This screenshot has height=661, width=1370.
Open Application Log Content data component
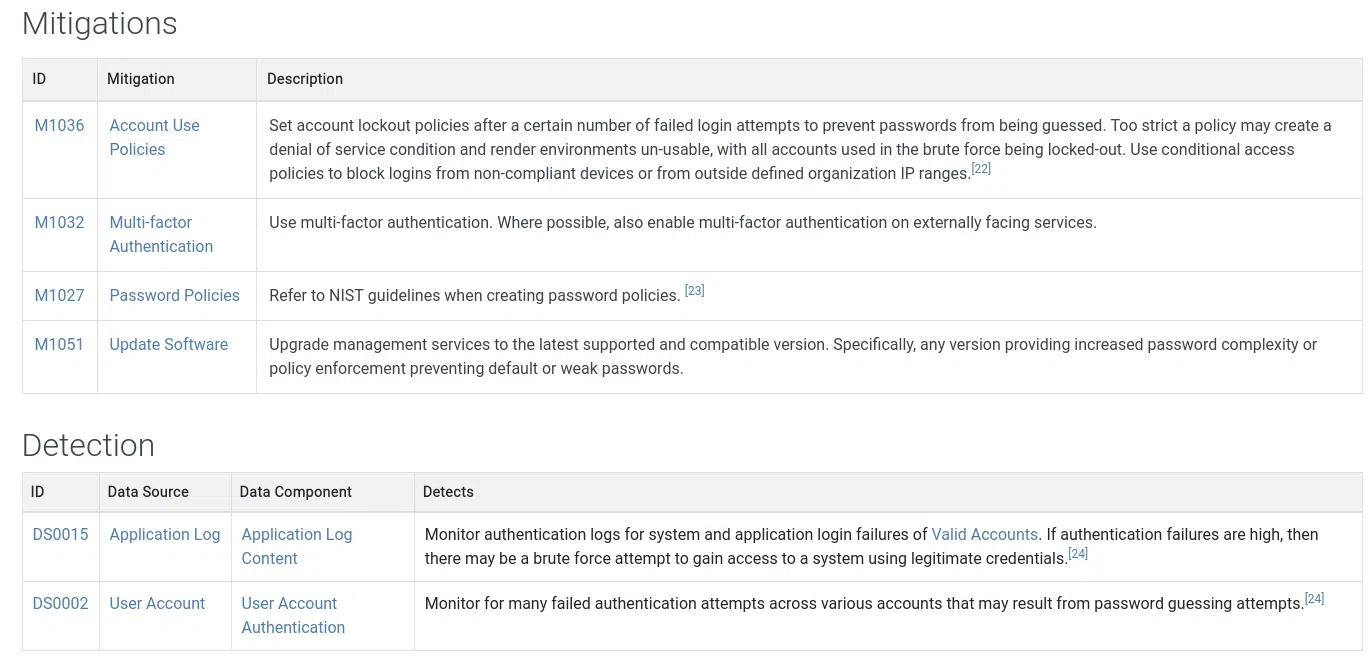pos(296,546)
